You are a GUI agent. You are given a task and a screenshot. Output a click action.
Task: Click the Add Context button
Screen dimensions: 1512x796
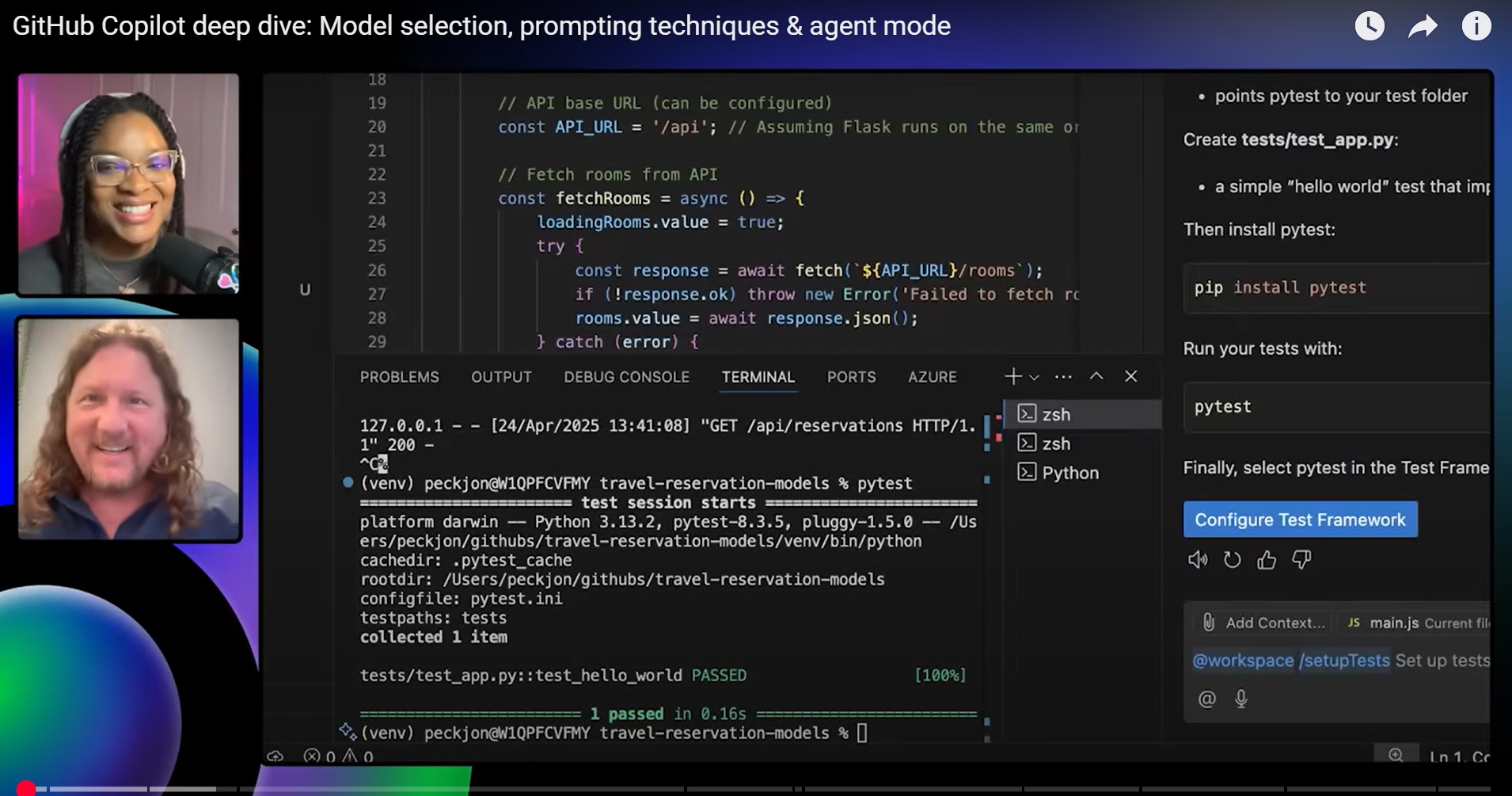[1264, 623]
